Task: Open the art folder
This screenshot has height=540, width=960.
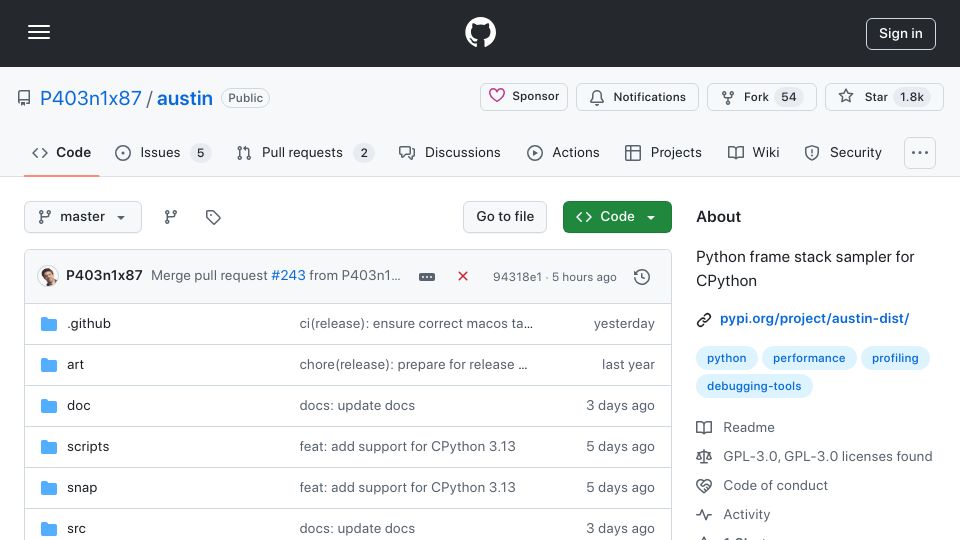Action: click(75, 364)
